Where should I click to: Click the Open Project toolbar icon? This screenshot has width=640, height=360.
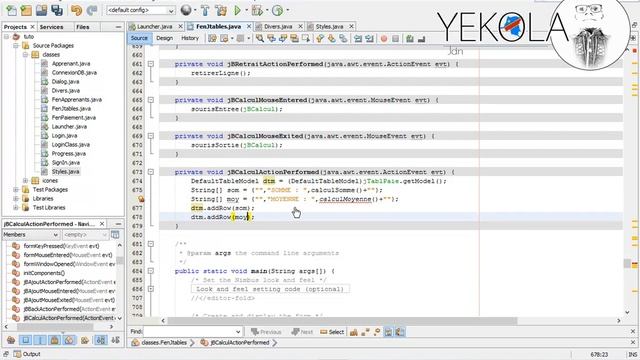(41, 10)
